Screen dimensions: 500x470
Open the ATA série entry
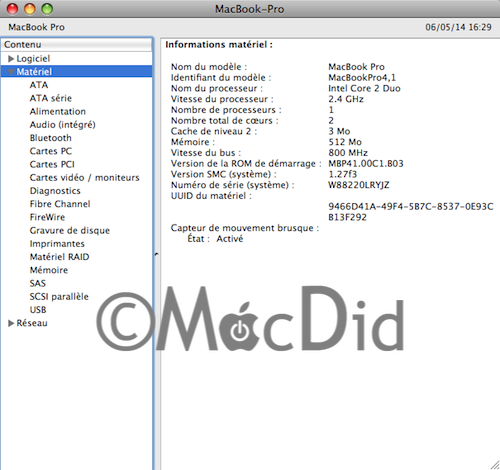point(51,98)
